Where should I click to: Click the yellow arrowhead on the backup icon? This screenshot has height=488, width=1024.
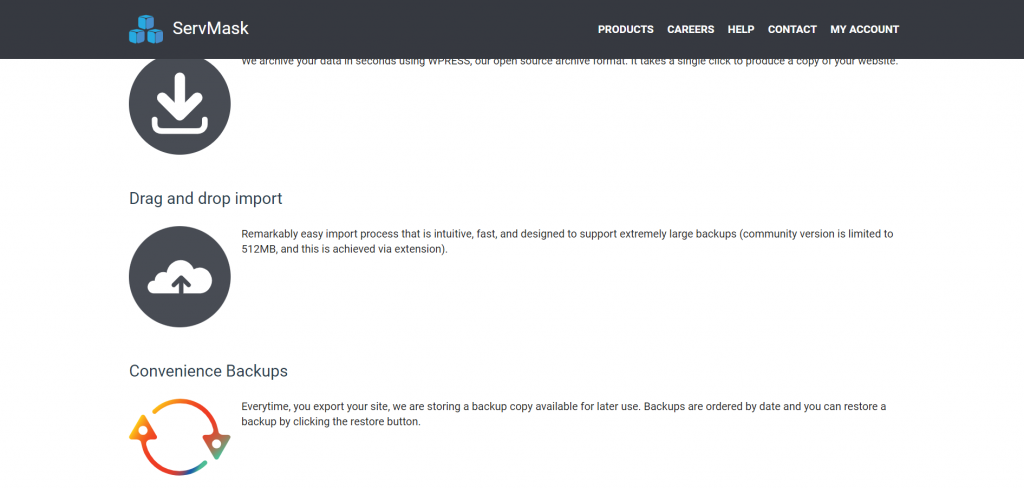pyautogui.click(x=142, y=429)
